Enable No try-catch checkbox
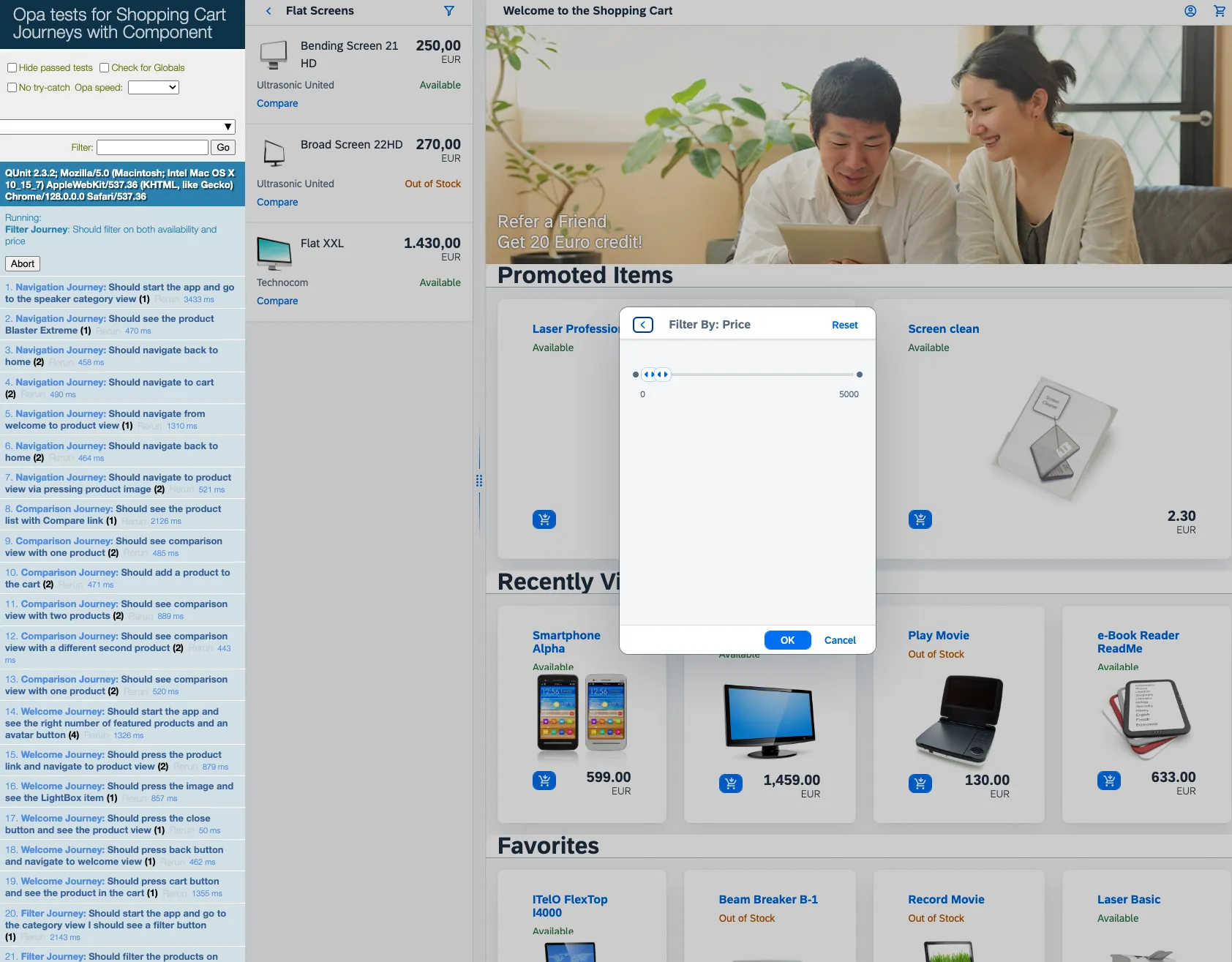 click(x=12, y=88)
